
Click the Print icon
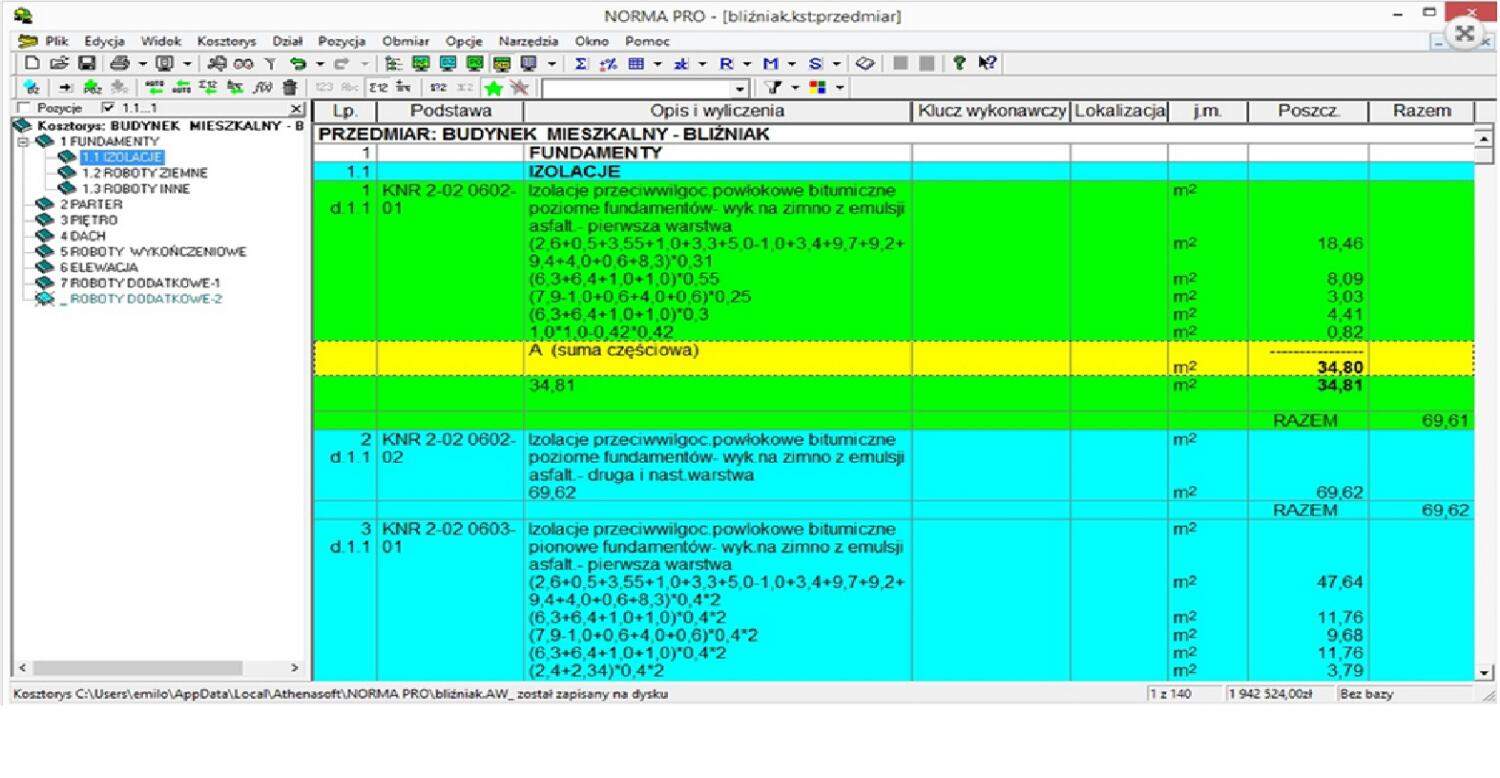(120, 63)
